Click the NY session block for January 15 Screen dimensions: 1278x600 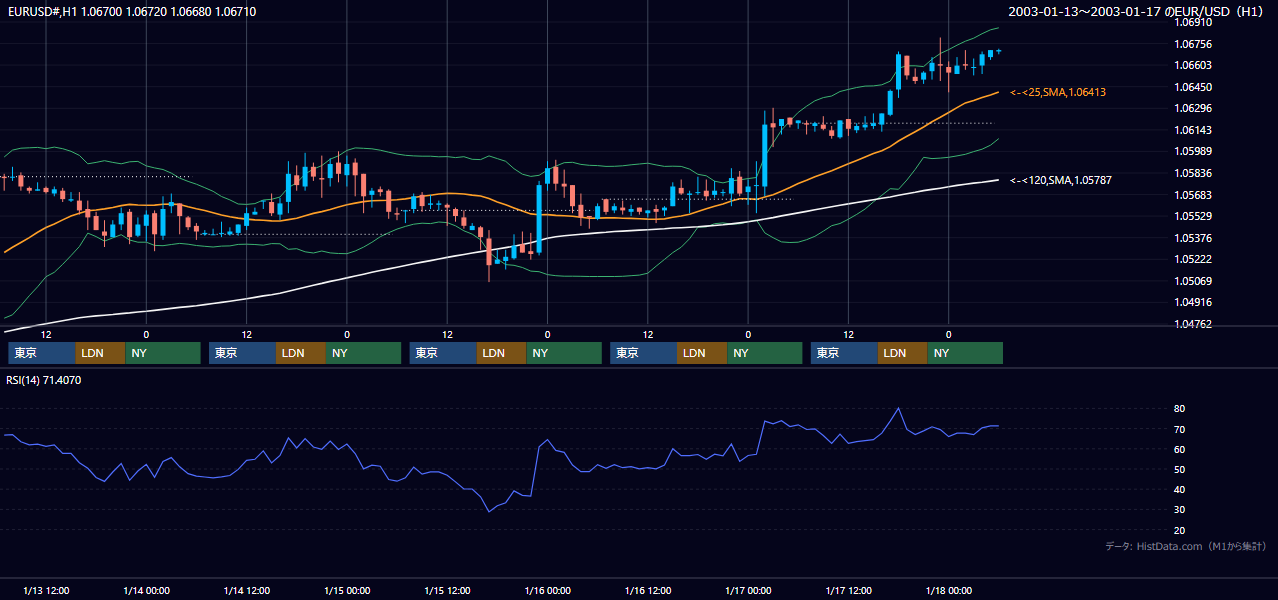coord(564,353)
